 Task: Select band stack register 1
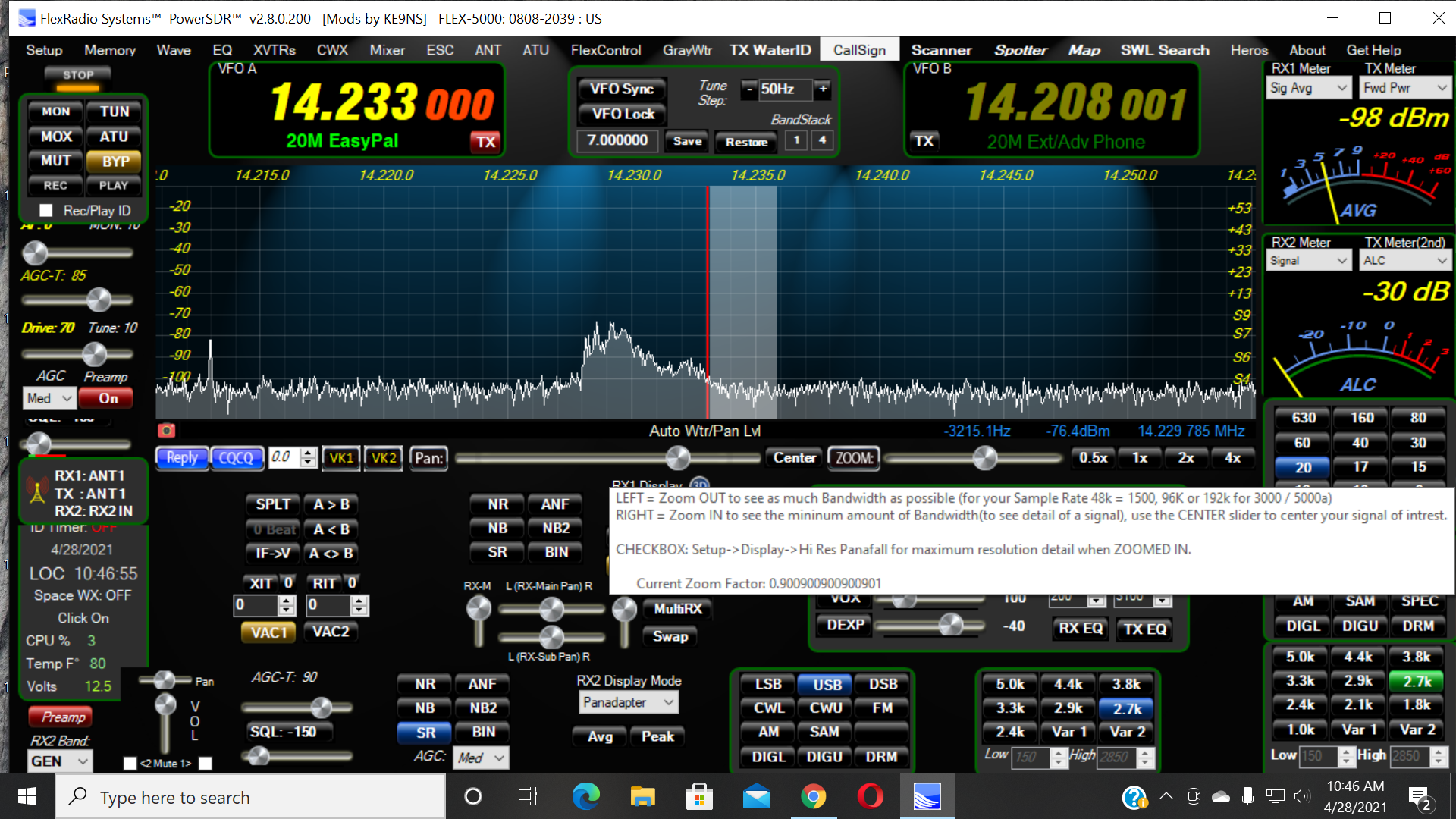[796, 140]
